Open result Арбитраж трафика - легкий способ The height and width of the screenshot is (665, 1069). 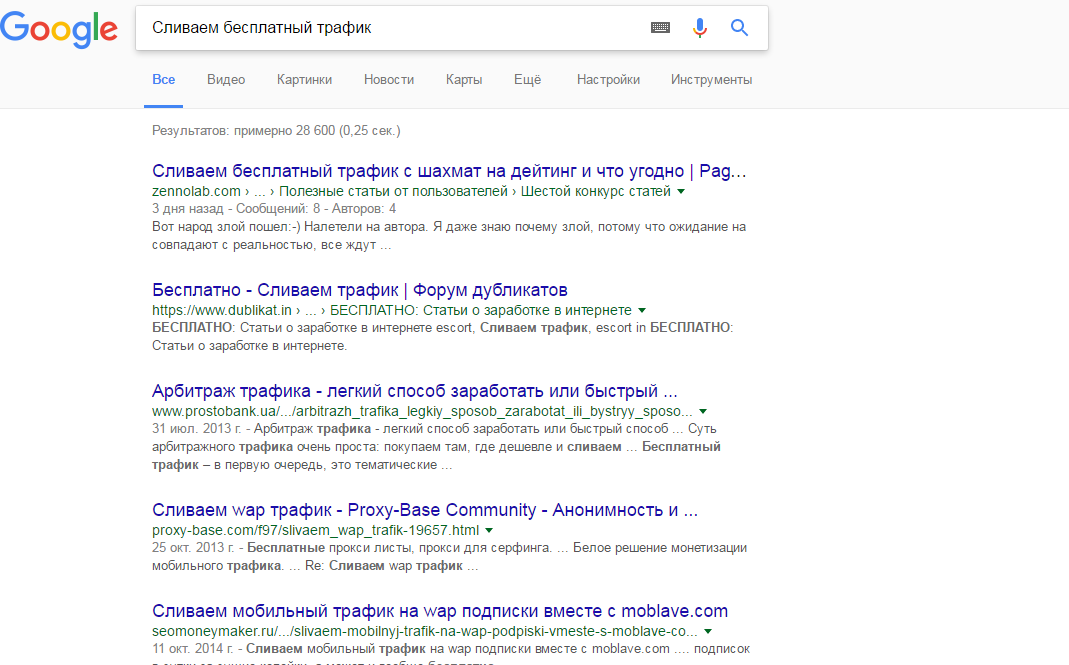pos(415,391)
